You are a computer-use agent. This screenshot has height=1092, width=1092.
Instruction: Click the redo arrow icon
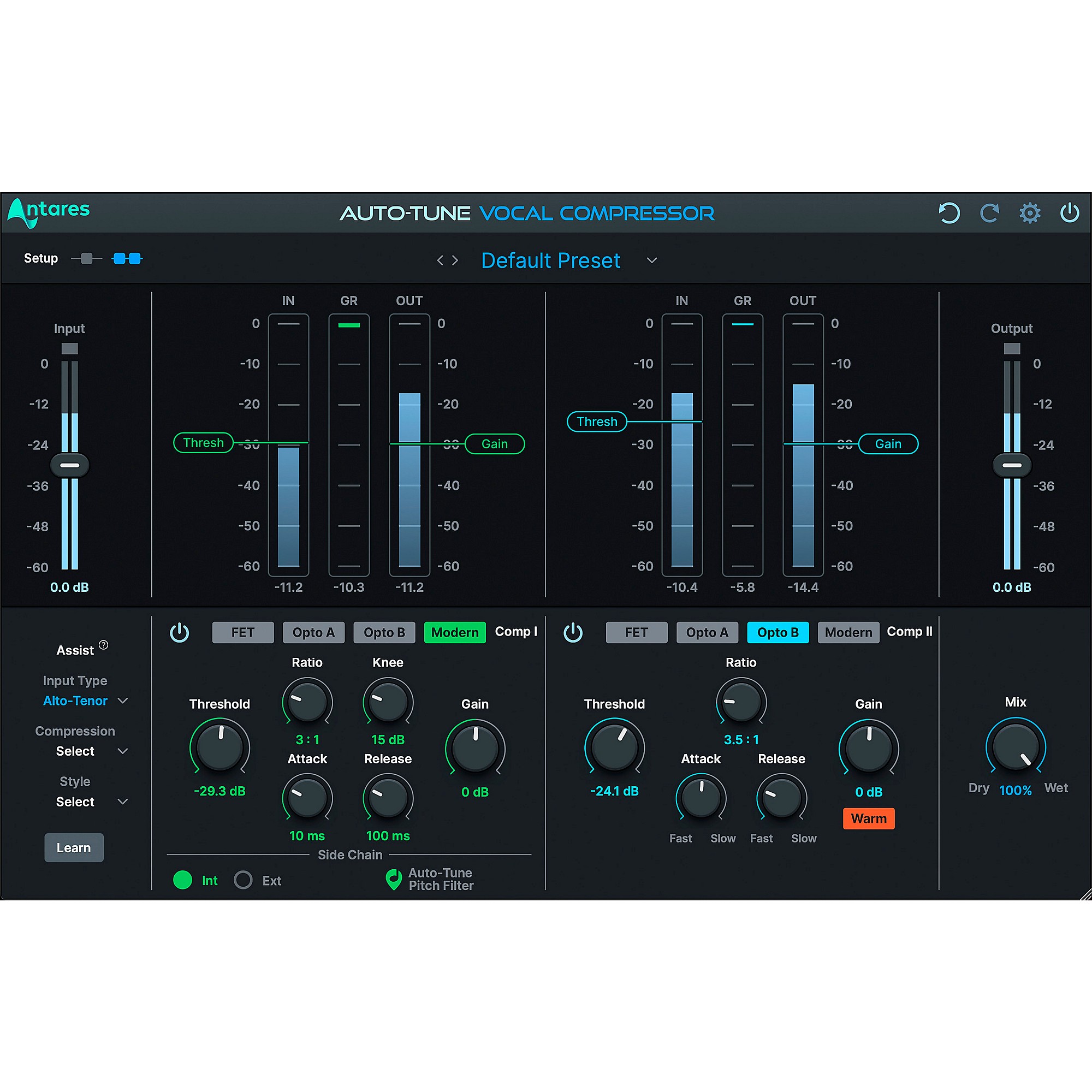click(x=990, y=213)
